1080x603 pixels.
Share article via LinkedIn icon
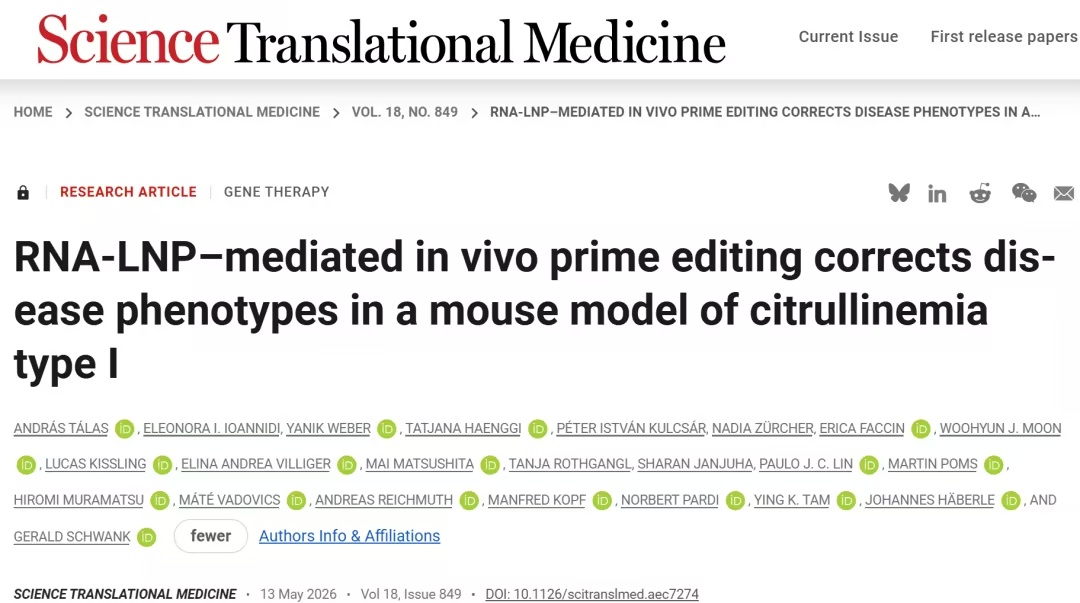point(937,194)
